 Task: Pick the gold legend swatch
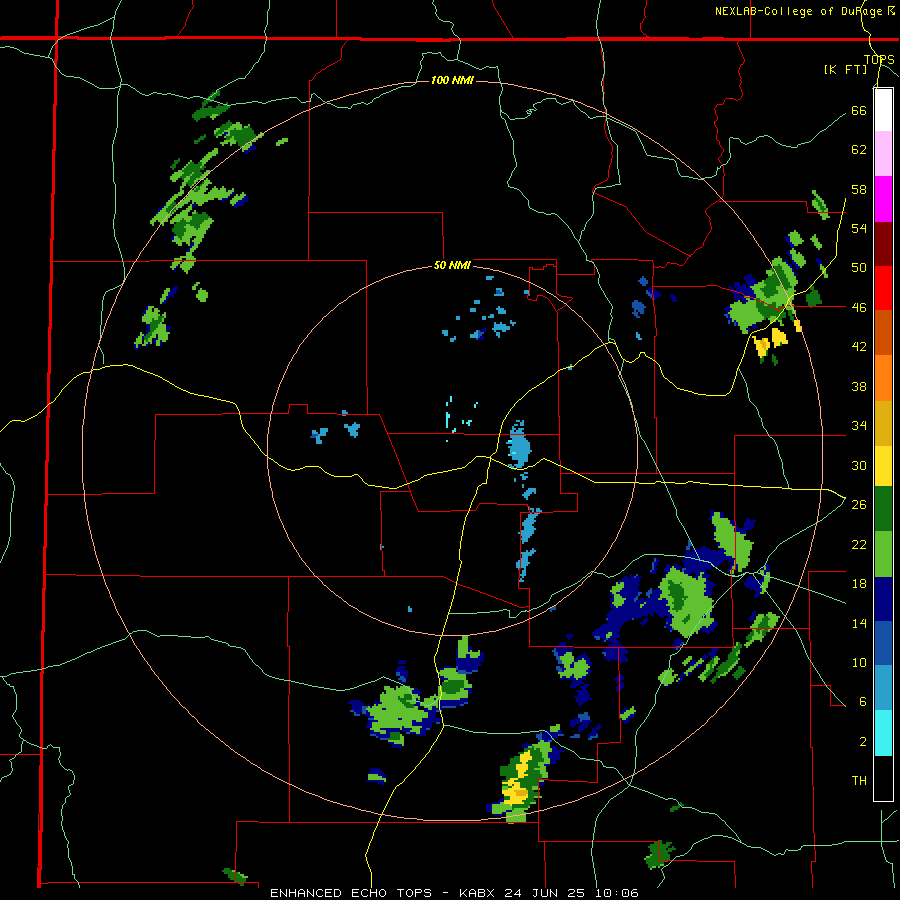pos(883,423)
